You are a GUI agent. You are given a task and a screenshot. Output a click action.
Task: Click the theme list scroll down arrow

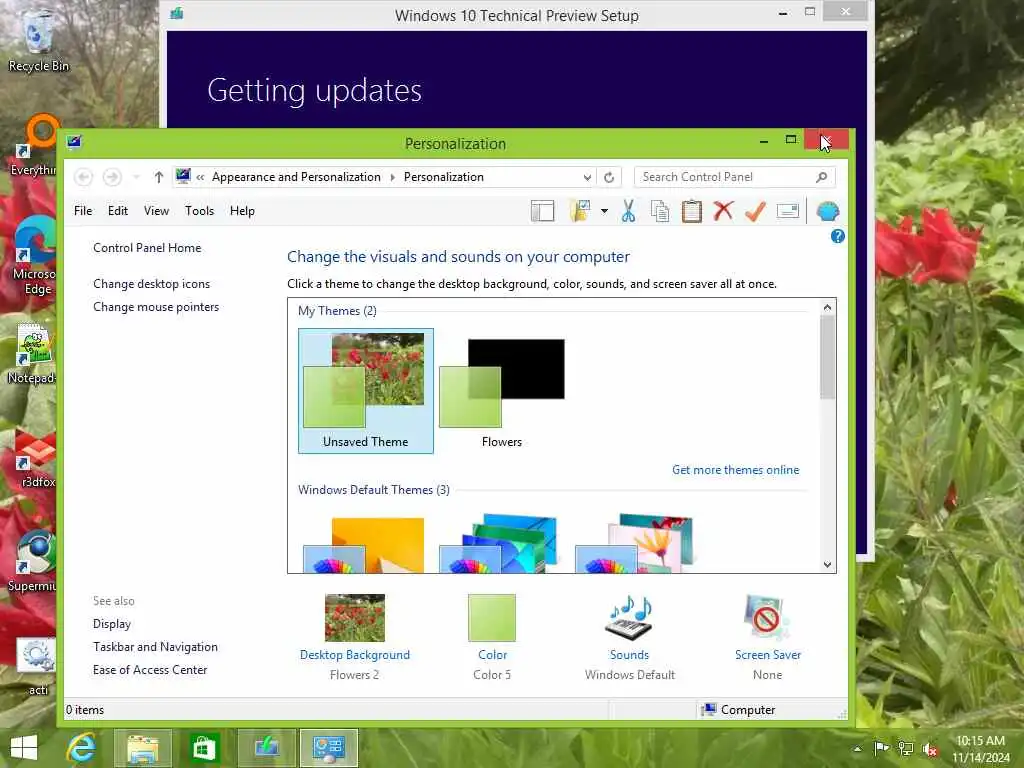click(827, 565)
